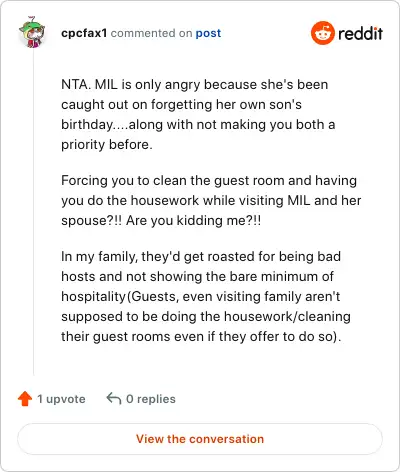400x472 pixels.
Task: Click the orange upvote arrow icon
Action: coord(25,399)
